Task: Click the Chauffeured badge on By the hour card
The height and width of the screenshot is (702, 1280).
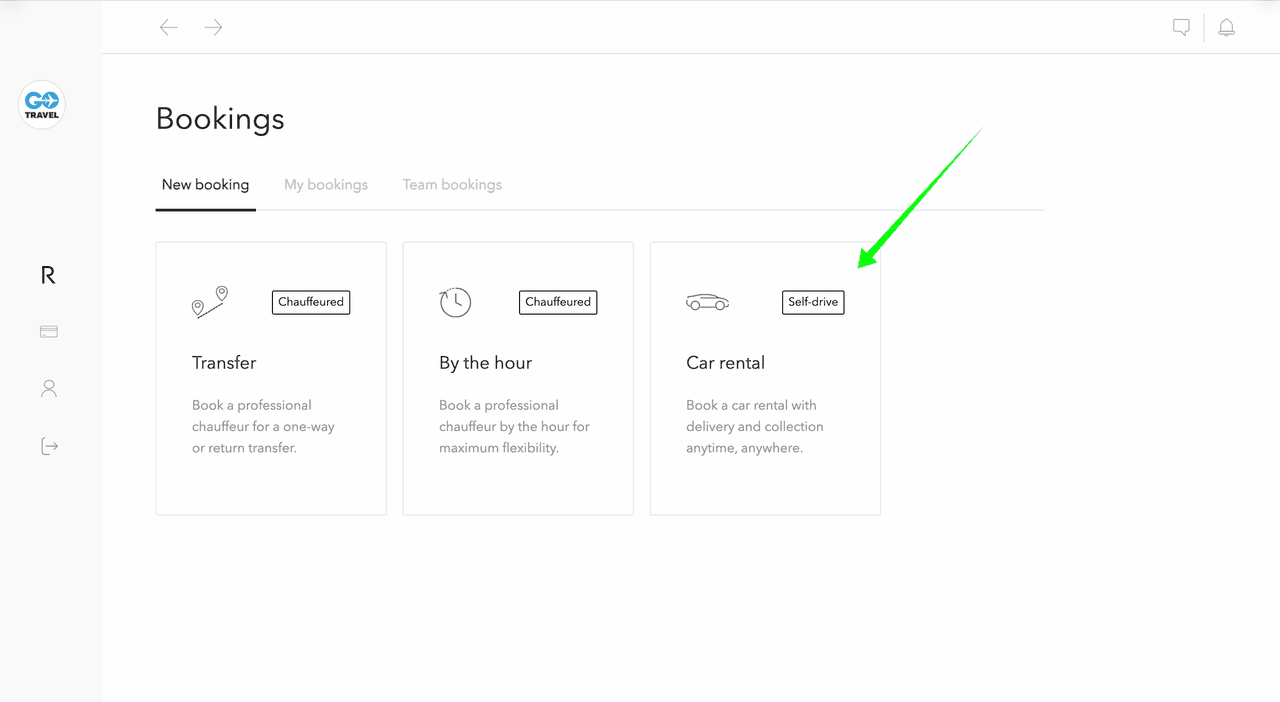Action: 558,302
